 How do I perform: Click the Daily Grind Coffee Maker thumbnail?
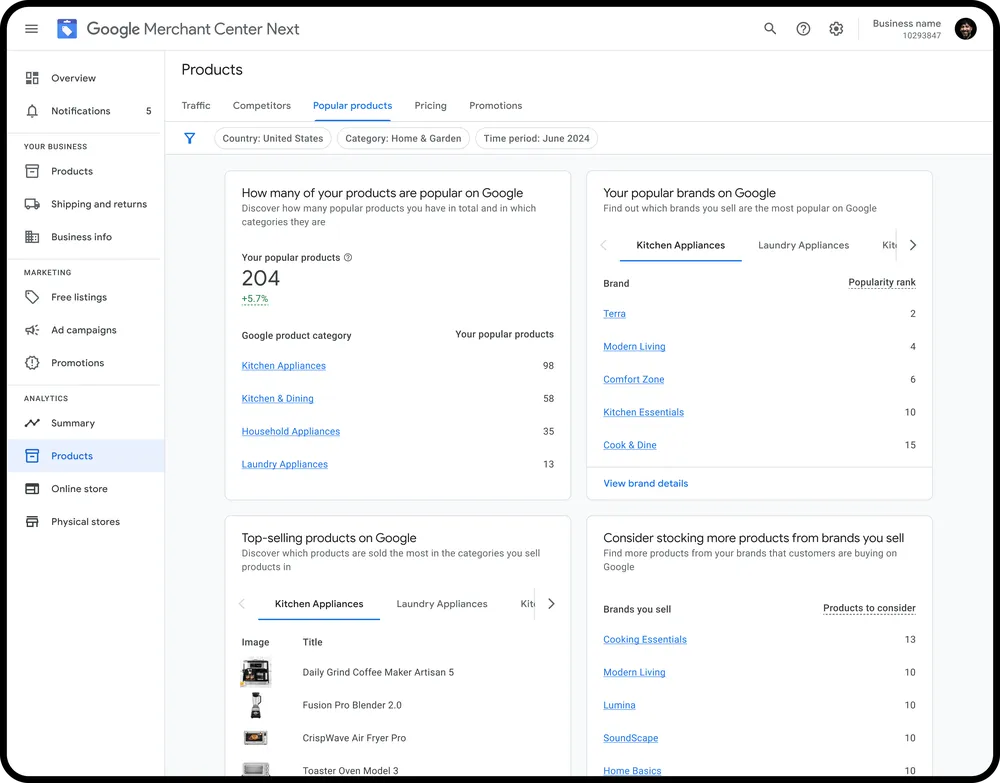[x=256, y=673]
